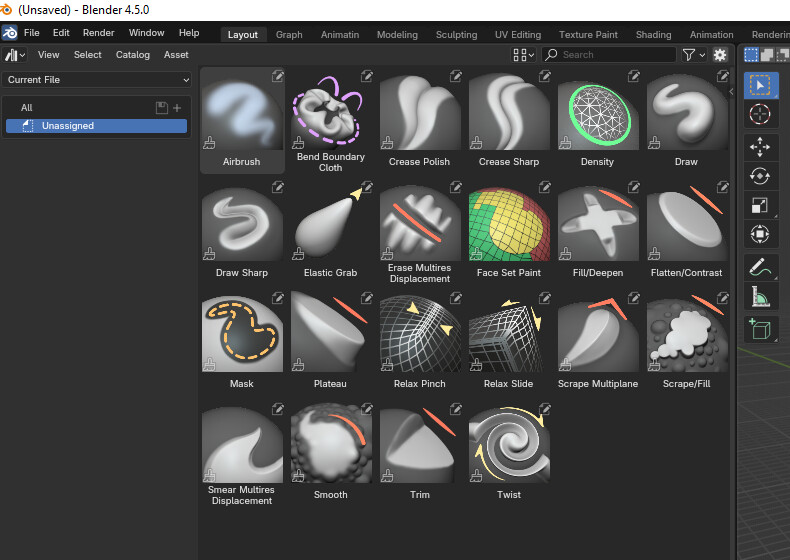The height and width of the screenshot is (560, 790).
Task: Select the Flatten/Contrast brush
Action: [x=687, y=231]
